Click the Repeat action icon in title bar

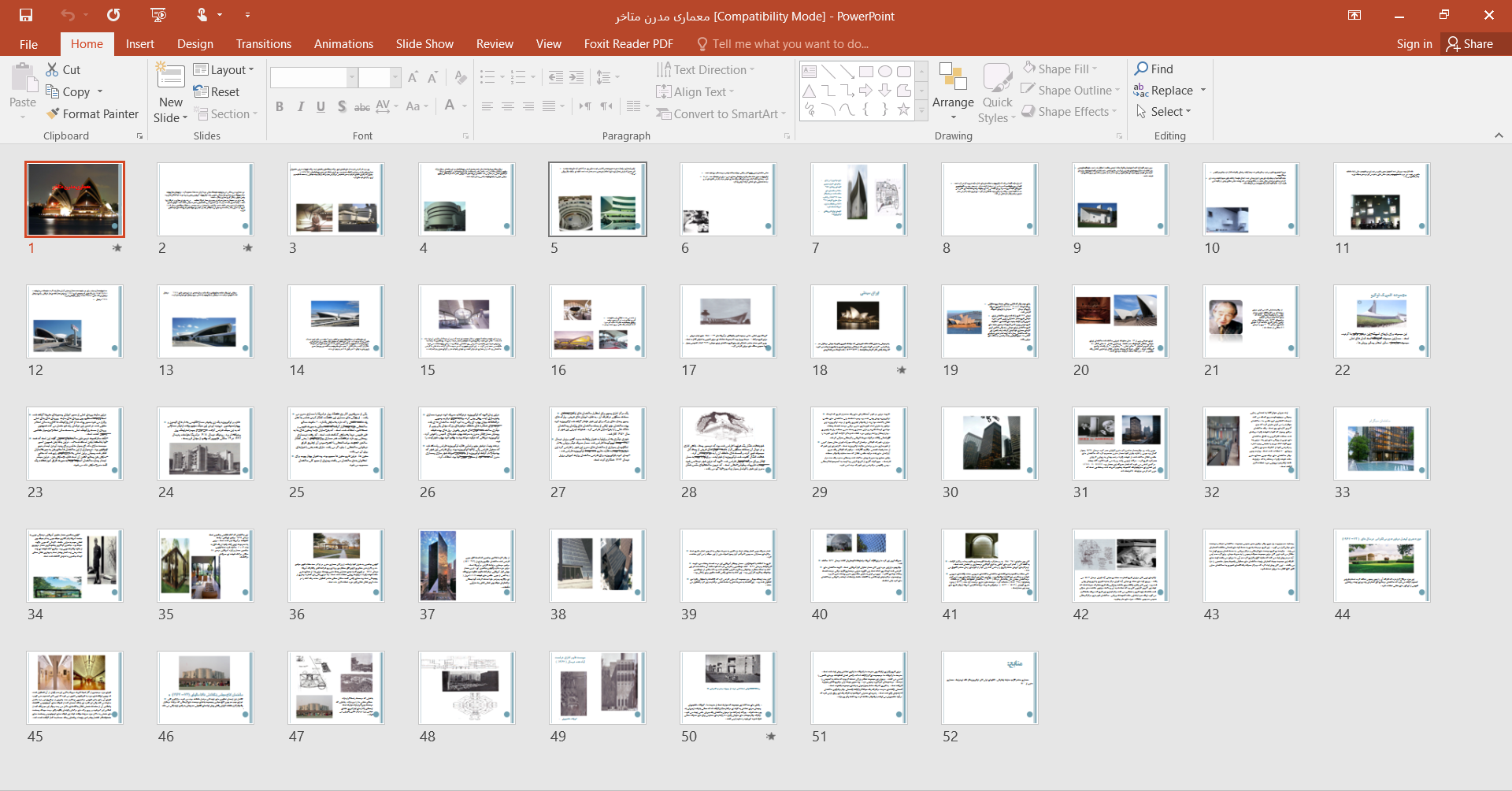(x=114, y=15)
